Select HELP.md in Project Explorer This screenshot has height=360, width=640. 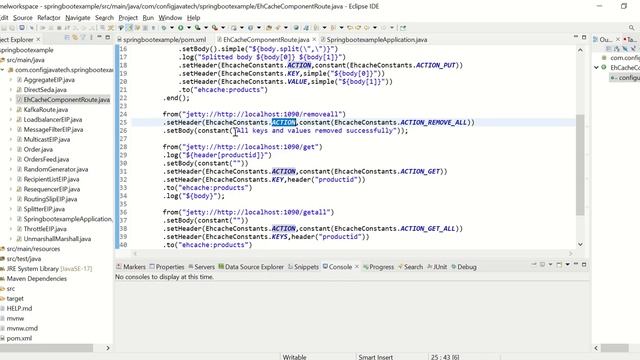[x=19, y=309]
